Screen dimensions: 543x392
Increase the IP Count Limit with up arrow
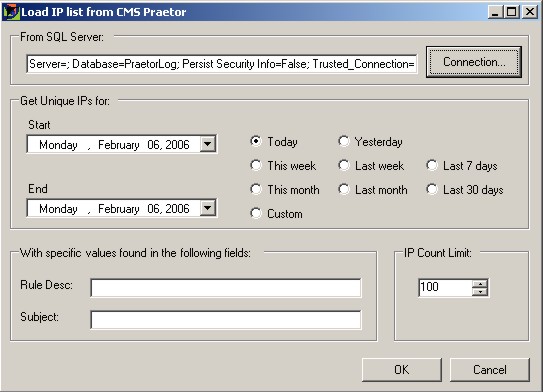[x=480, y=284]
